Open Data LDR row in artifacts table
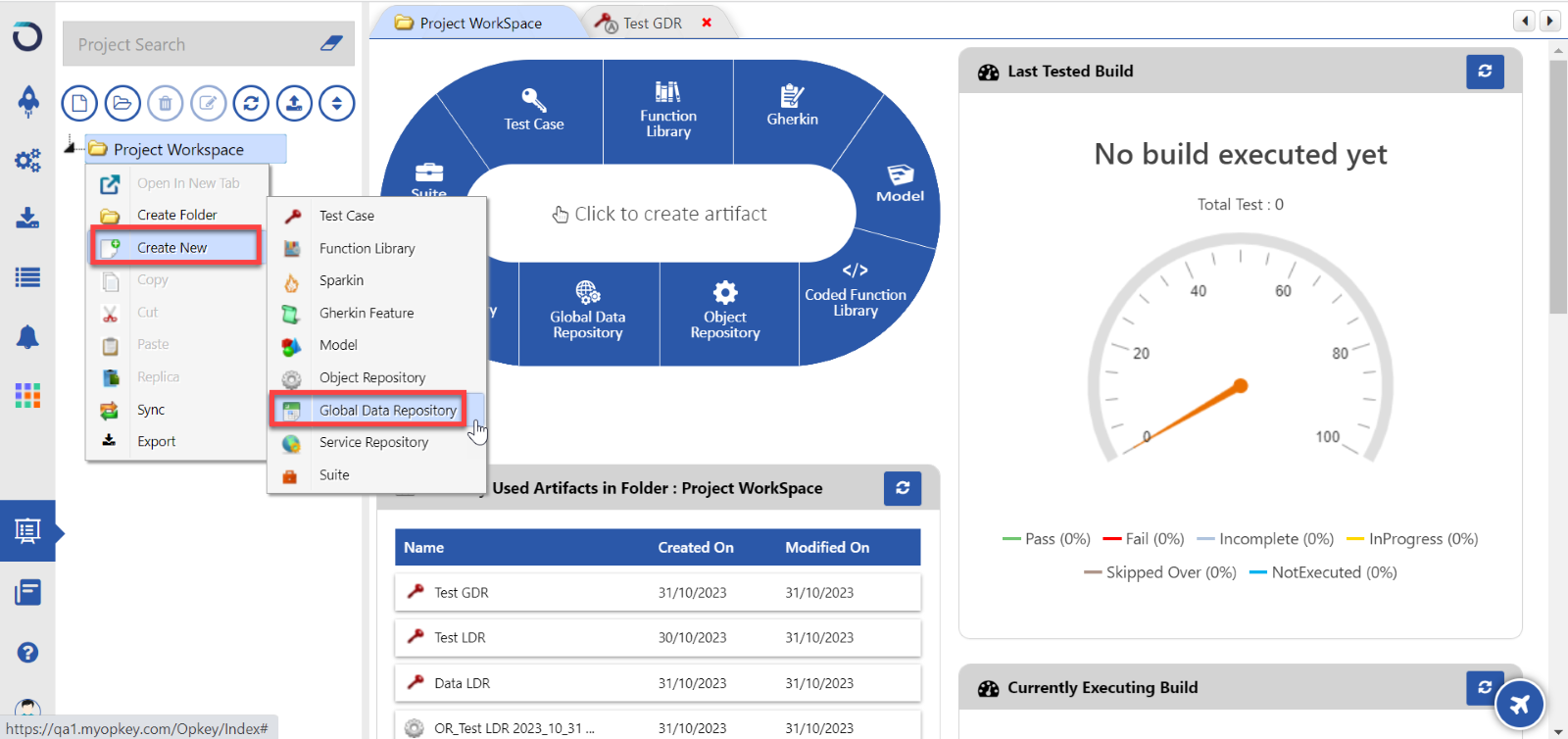Image resolution: width=1568 pixels, height=739 pixels. pos(658,683)
